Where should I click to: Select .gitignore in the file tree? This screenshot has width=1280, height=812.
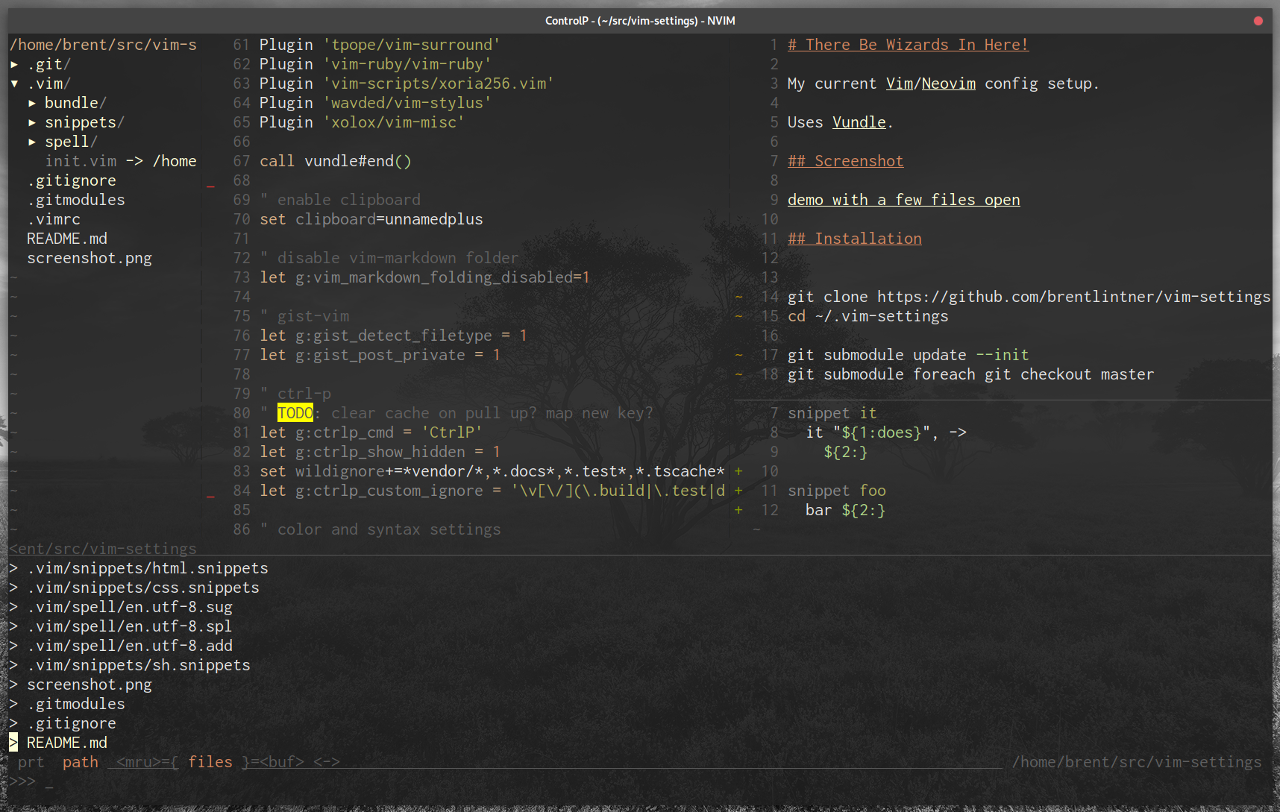click(x=71, y=181)
